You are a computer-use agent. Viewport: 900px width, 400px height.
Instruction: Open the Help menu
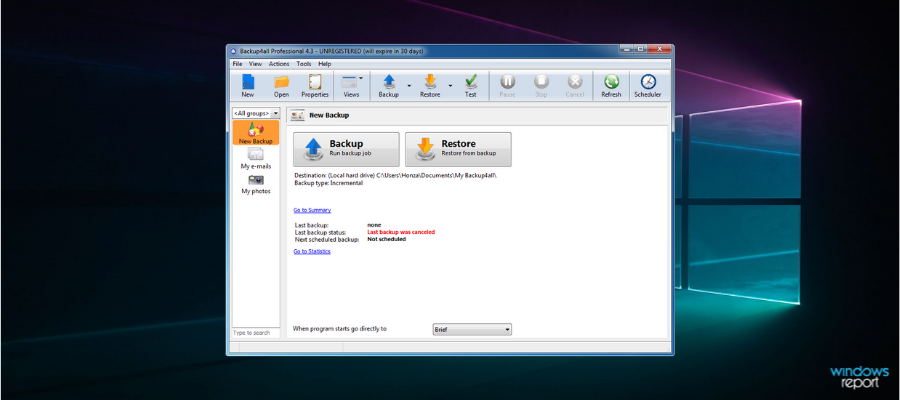[325, 64]
